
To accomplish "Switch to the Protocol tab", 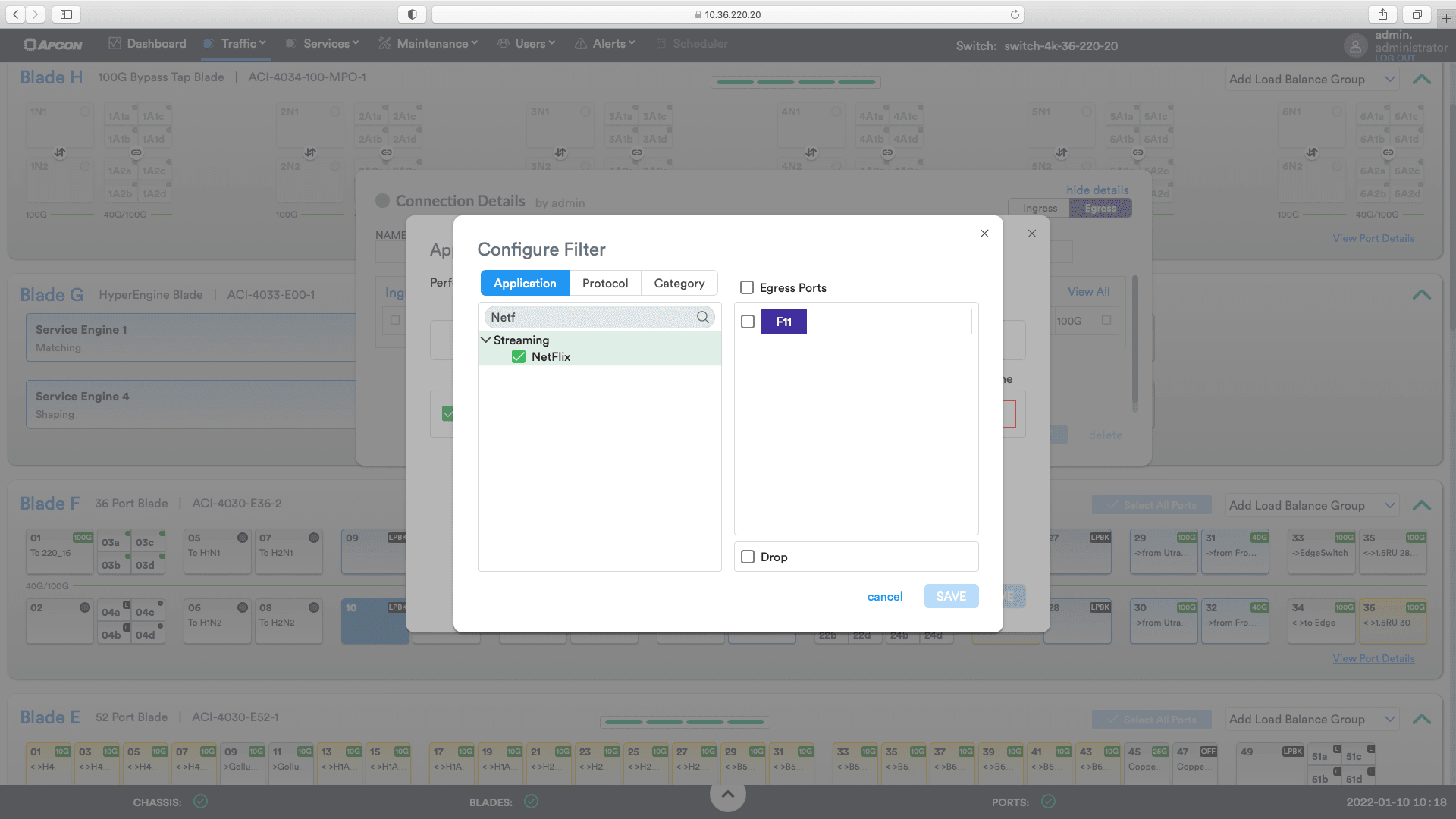I will (x=604, y=283).
